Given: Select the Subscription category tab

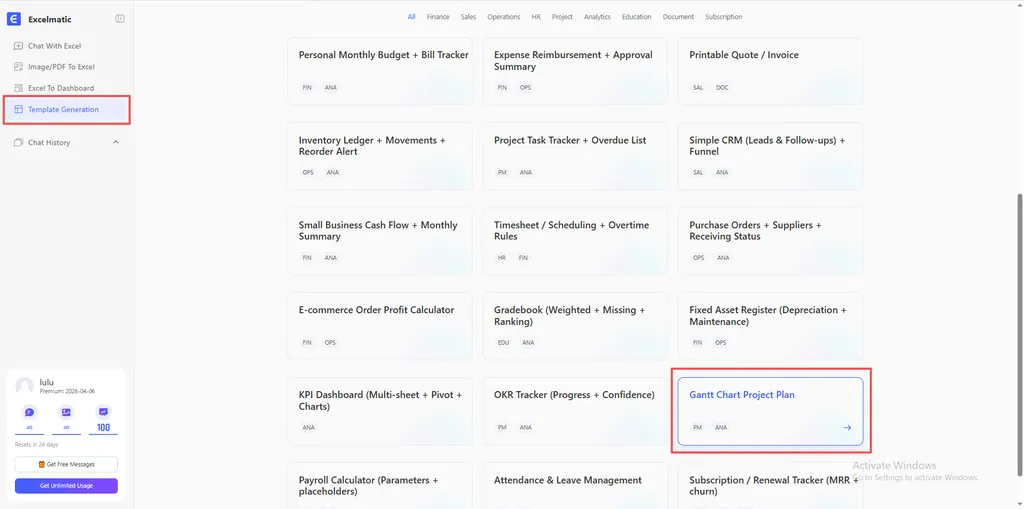Looking at the screenshot, I should 723,17.
